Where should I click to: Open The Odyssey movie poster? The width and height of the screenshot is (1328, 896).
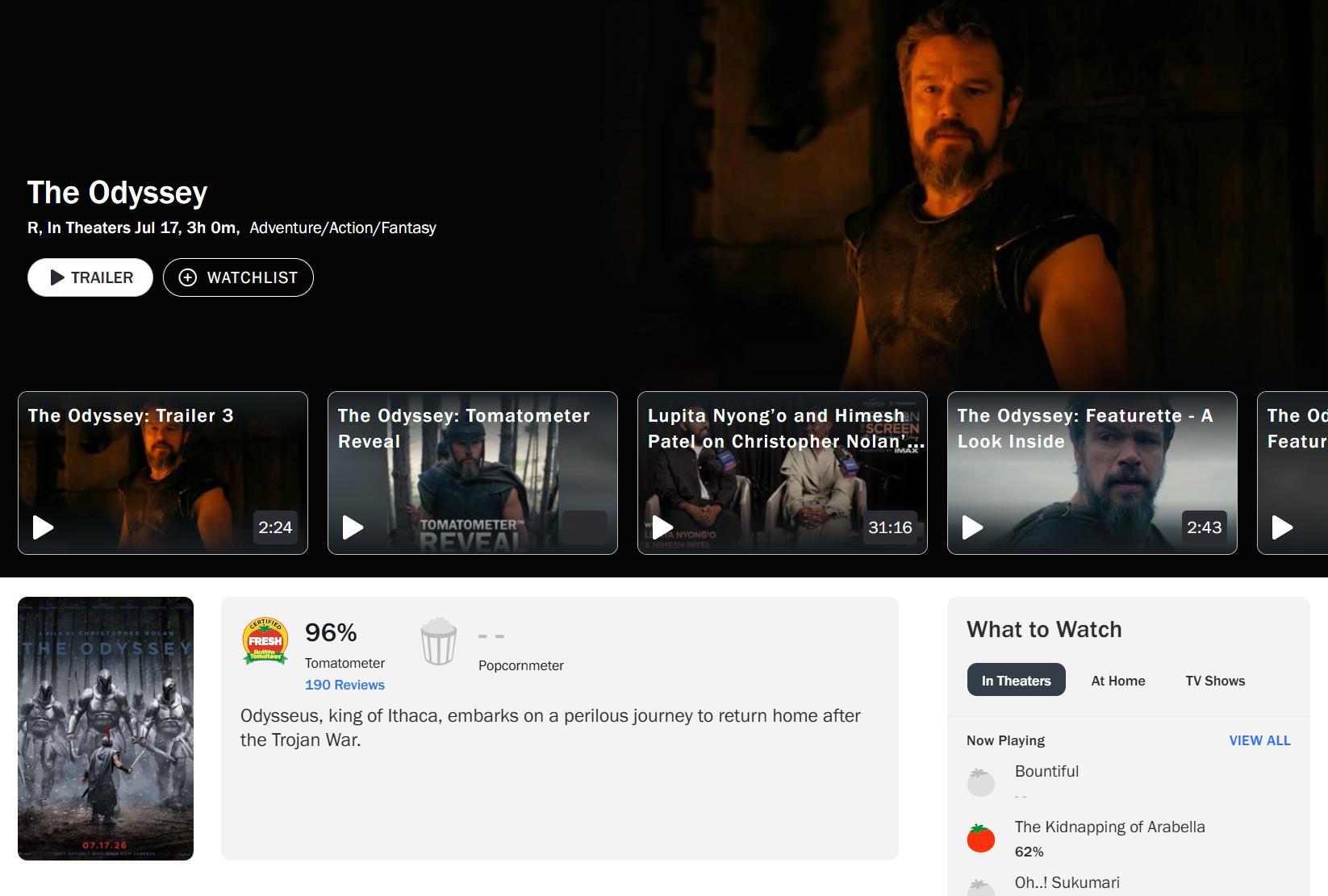point(106,728)
